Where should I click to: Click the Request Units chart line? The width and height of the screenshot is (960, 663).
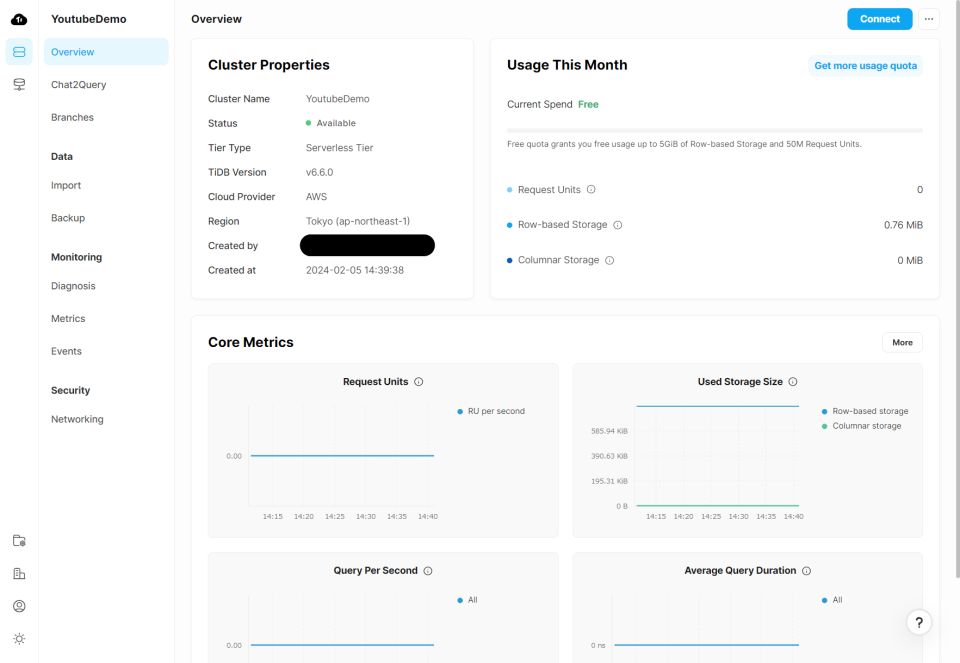tap(342, 455)
